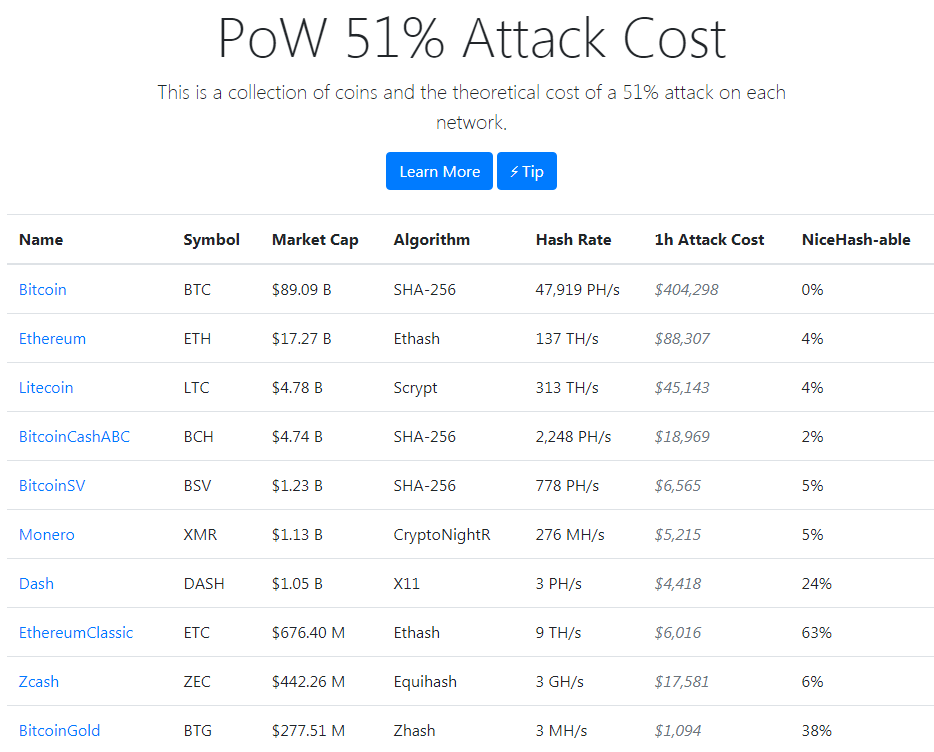Viewport: 934px width, 752px height.
Task: Click the Learn More button
Action: tap(439, 171)
